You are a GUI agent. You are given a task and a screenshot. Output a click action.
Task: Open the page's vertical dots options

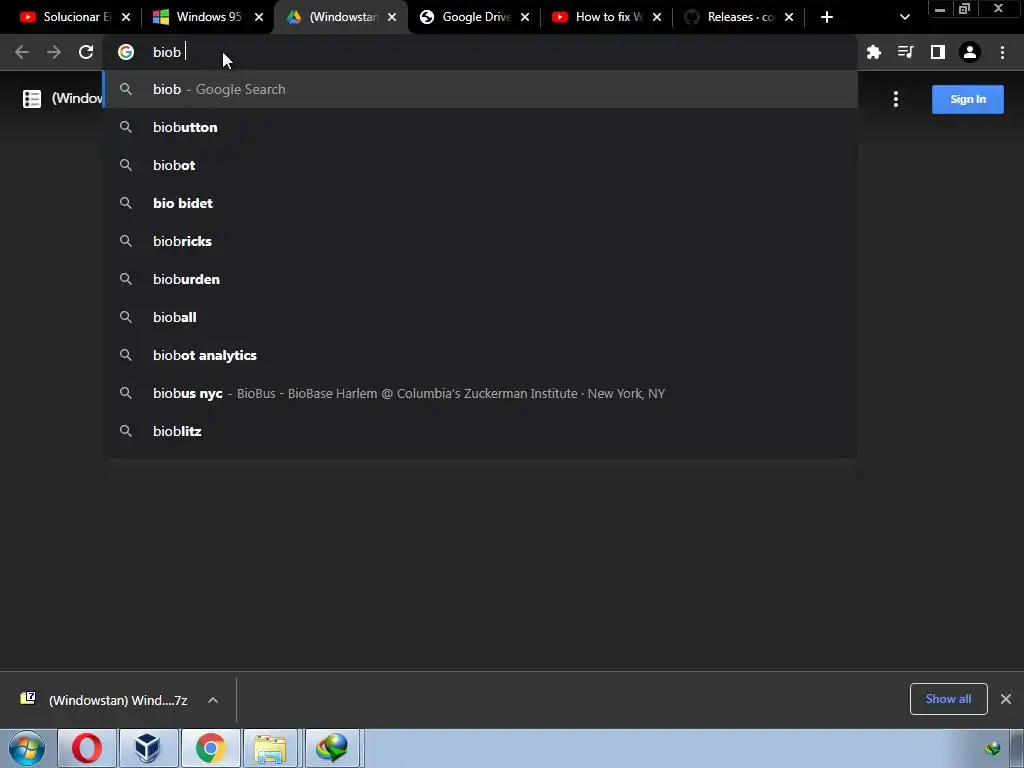click(x=895, y=99)
